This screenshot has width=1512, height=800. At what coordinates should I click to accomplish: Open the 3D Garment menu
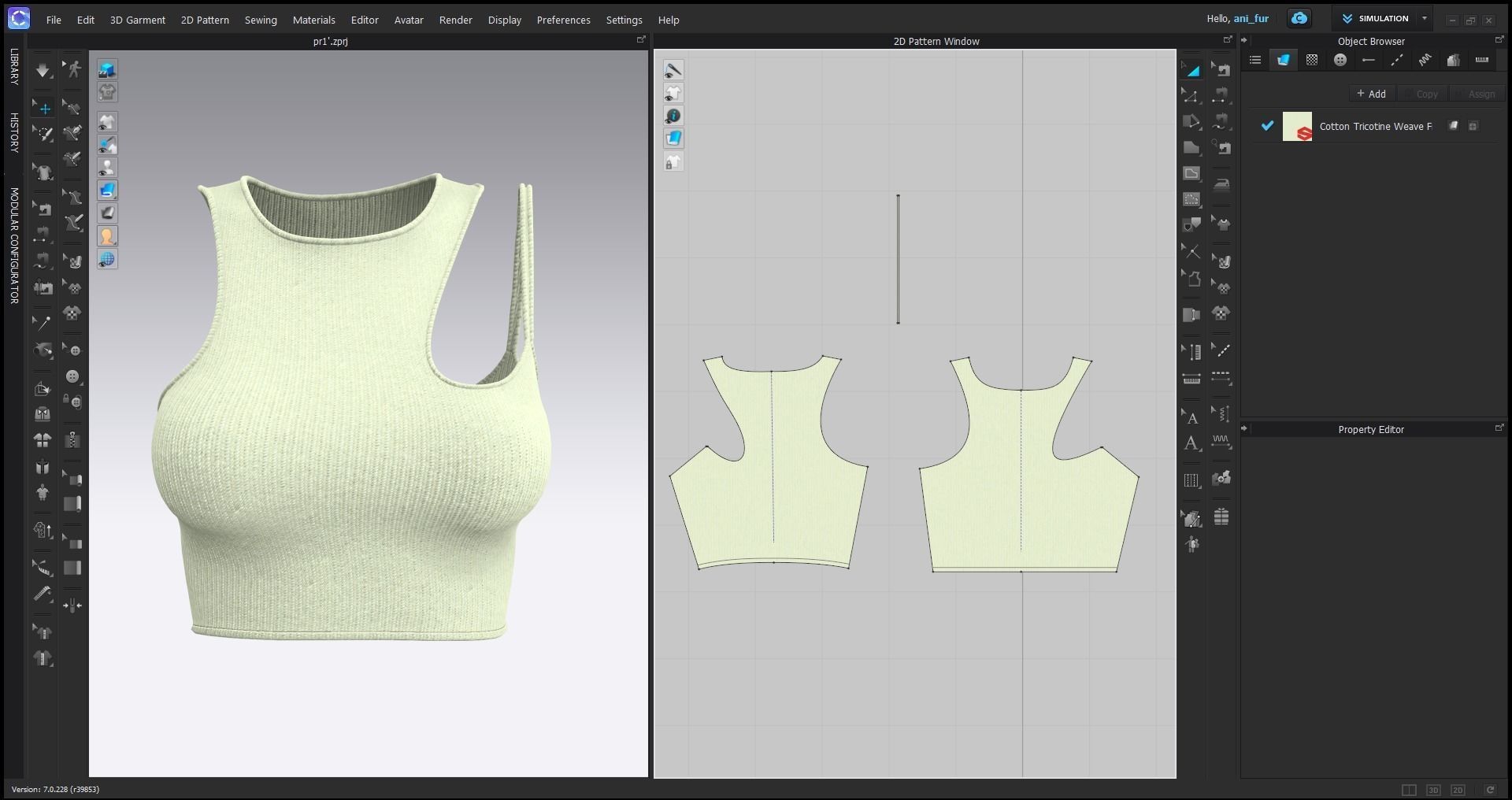pos(138,20)
